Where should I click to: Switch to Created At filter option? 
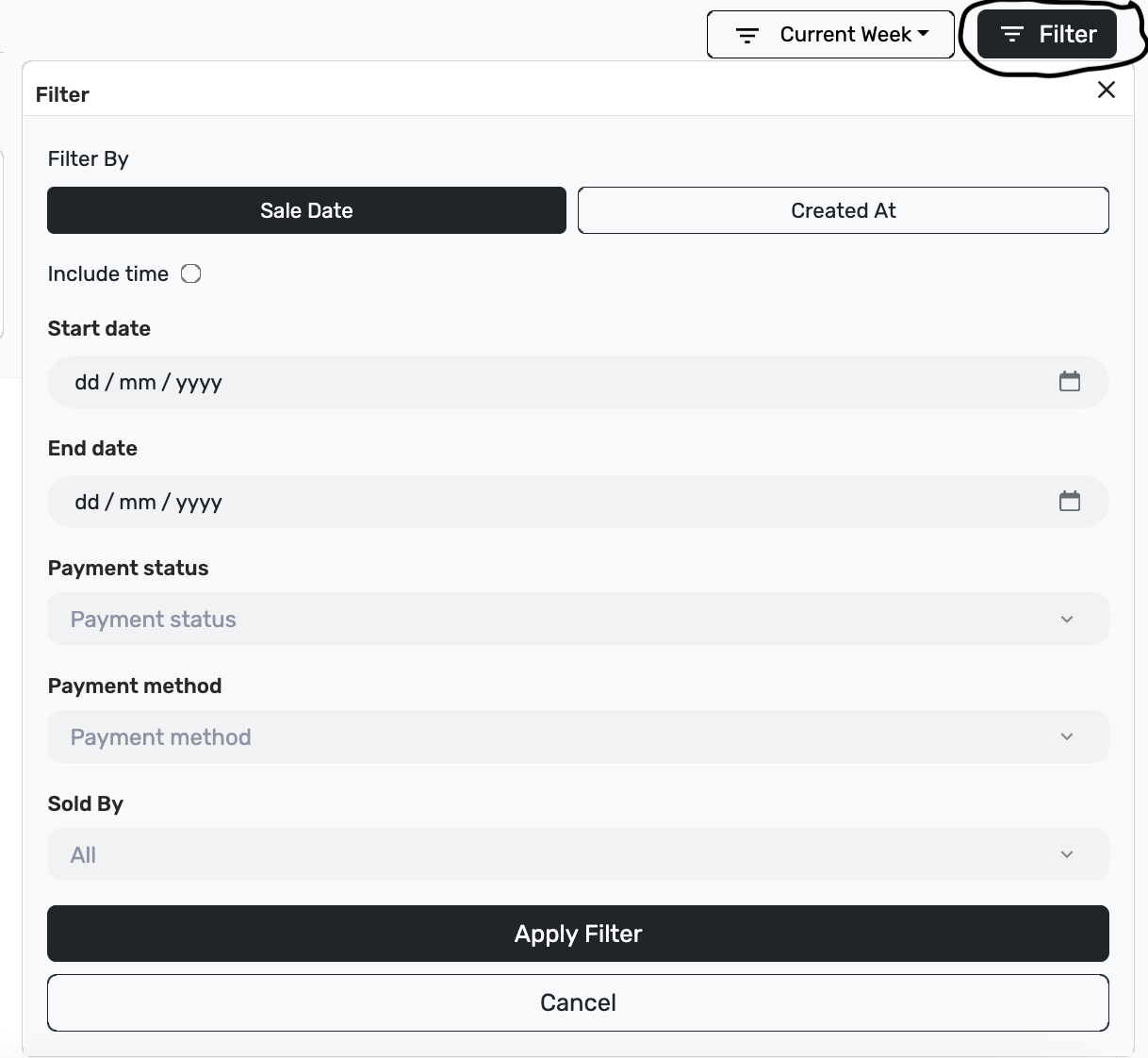click(844, 210)
